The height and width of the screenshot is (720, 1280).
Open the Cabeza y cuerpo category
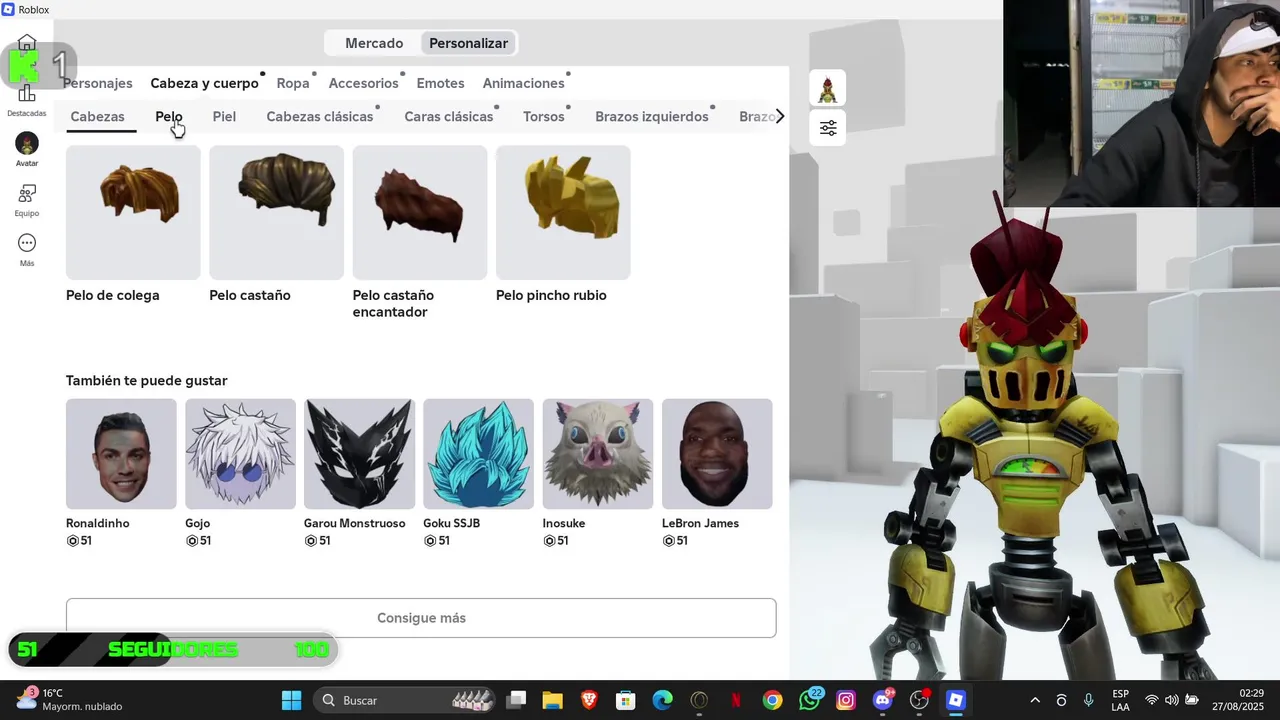point(204,83)
